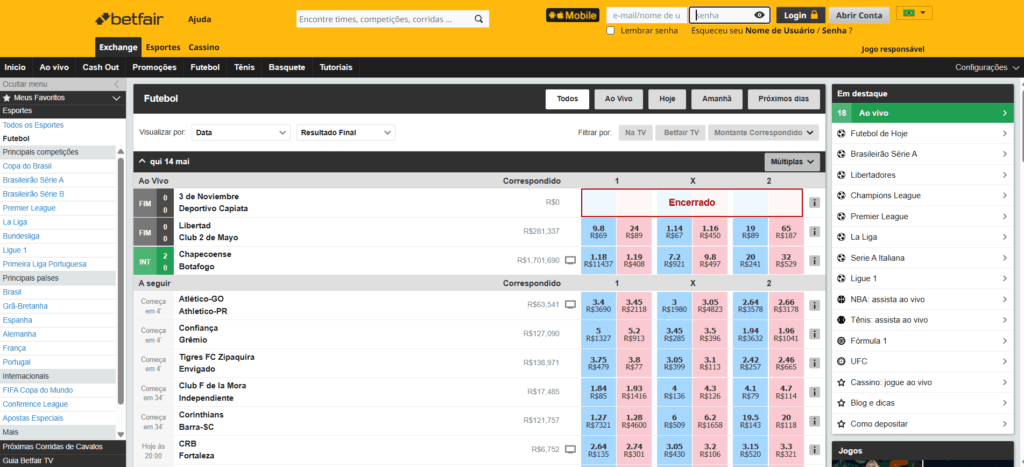Viewport: 1024px width, 467px height.
Task: Click info icon for Chapecoense match
Action: click(814, 261)
